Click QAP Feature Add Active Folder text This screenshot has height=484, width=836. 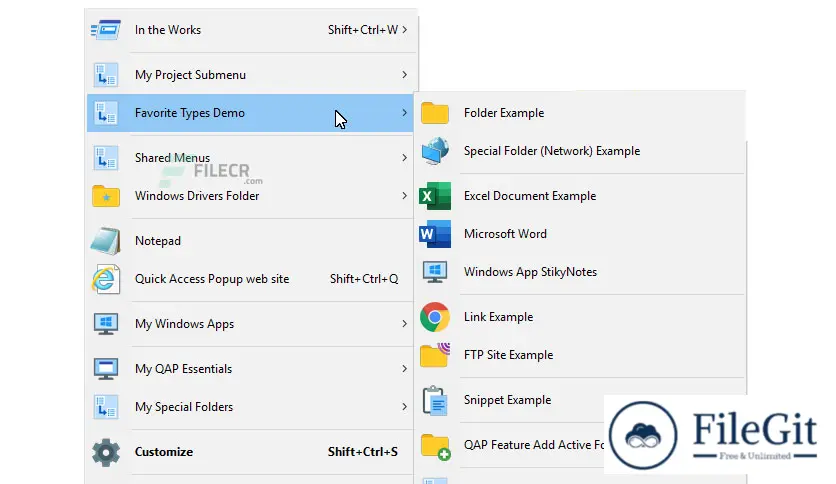tap(534, 445)
